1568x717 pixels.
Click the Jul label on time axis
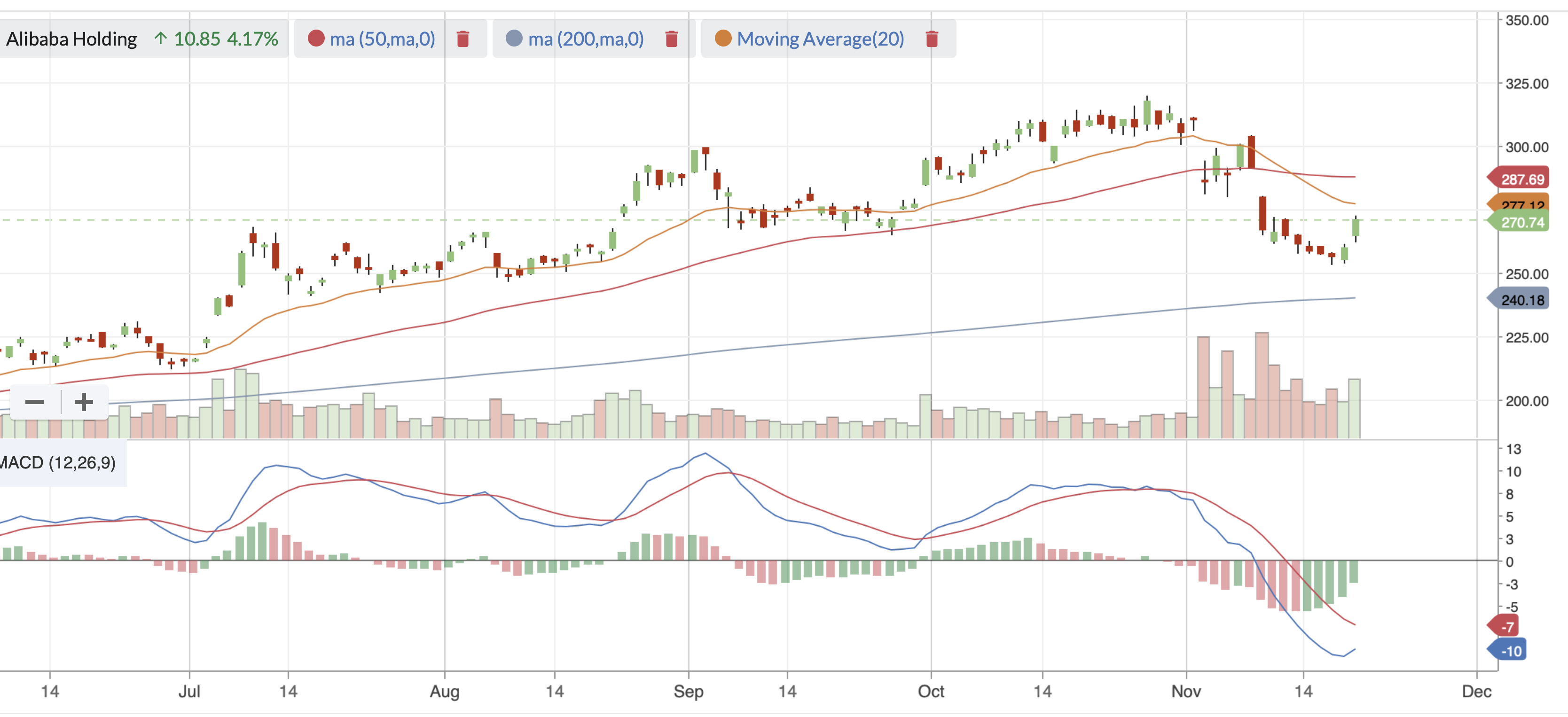[x=189, y=692]
